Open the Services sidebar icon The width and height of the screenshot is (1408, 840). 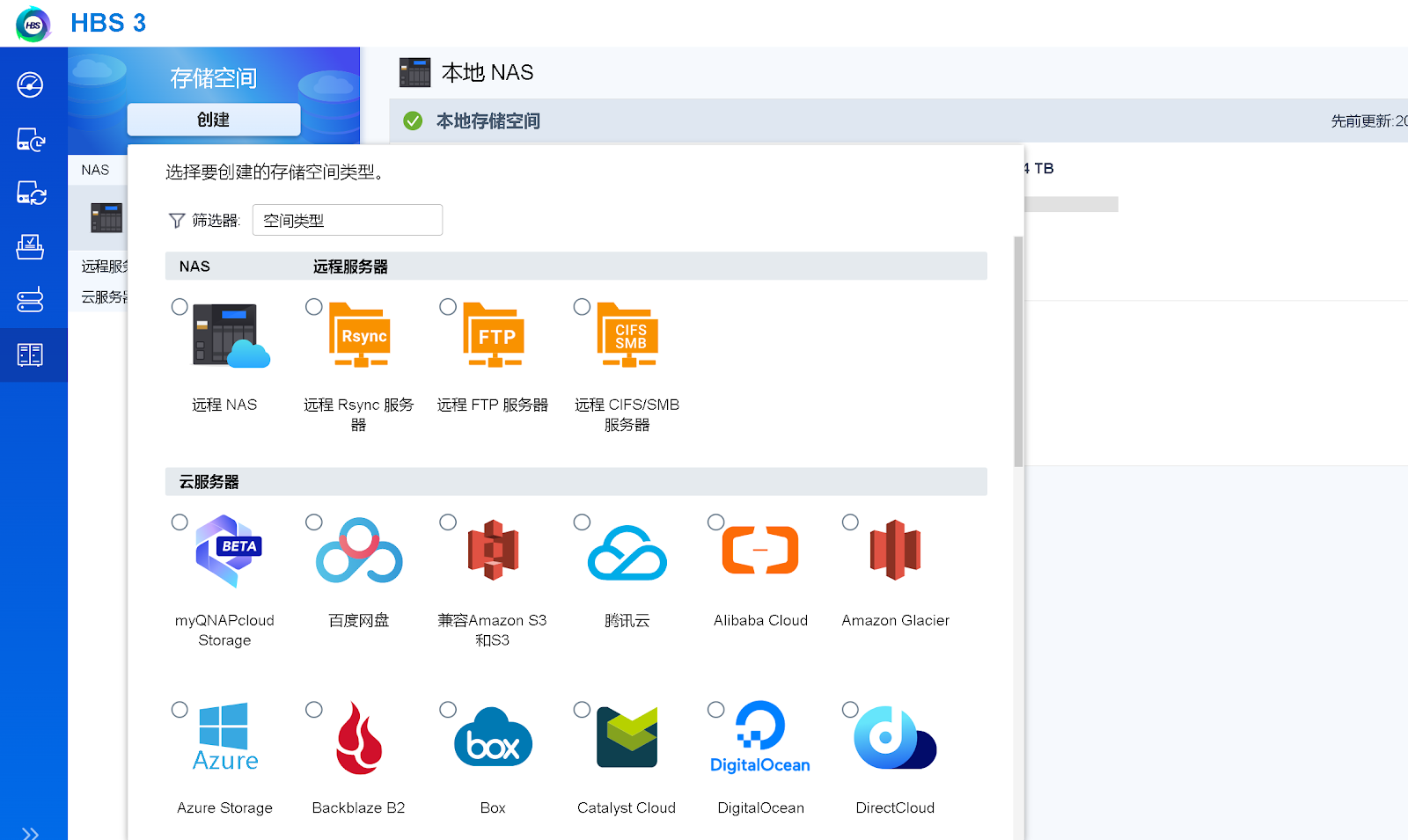30,300
